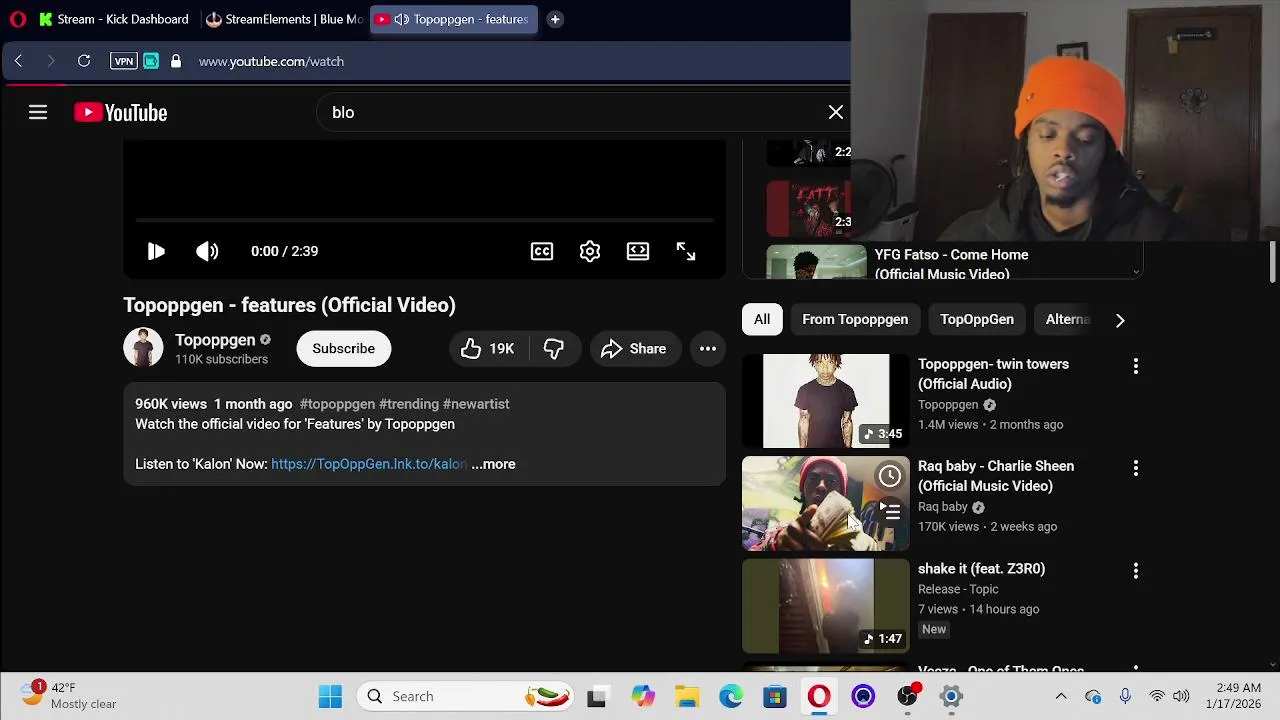The width and height of the screenshot is (1280, 720).
Task: Seek on the video progress bar
Action: coord(424,220)
